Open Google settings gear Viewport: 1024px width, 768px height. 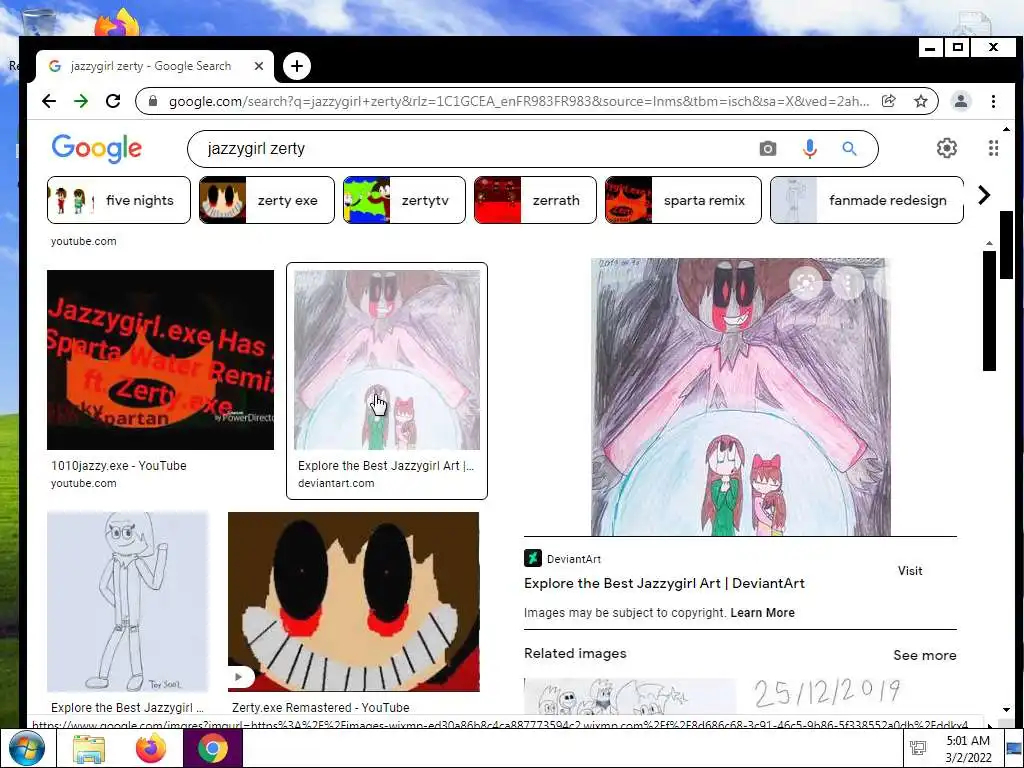pyautogui.click(x=946, y=148)
